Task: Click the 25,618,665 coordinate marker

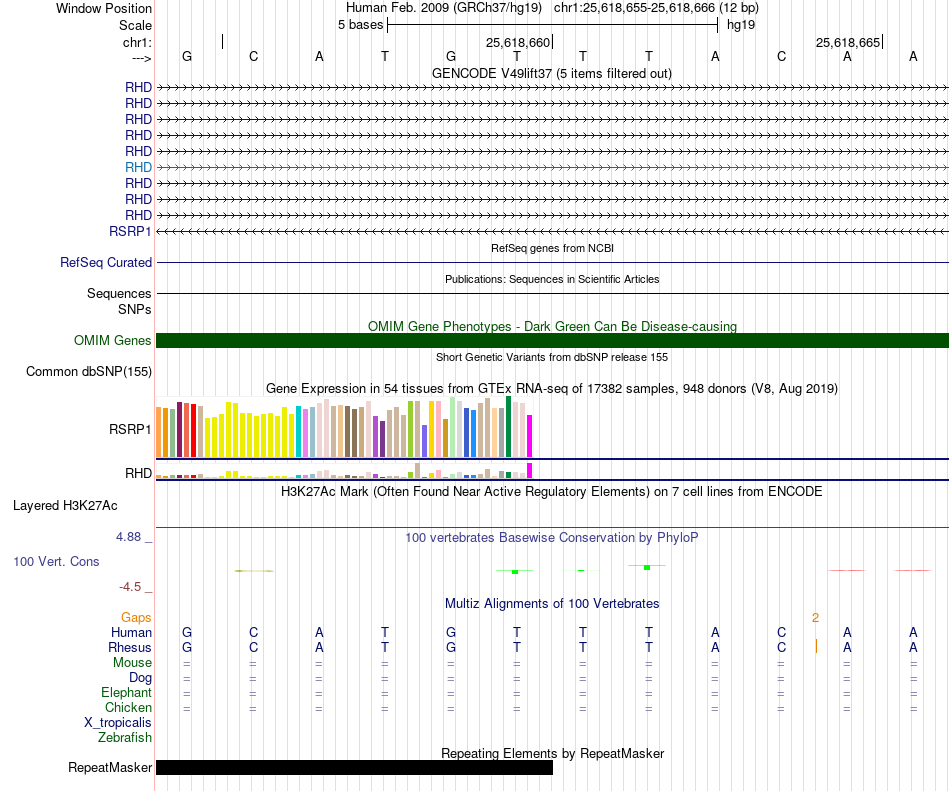Action: pos(848,42)
